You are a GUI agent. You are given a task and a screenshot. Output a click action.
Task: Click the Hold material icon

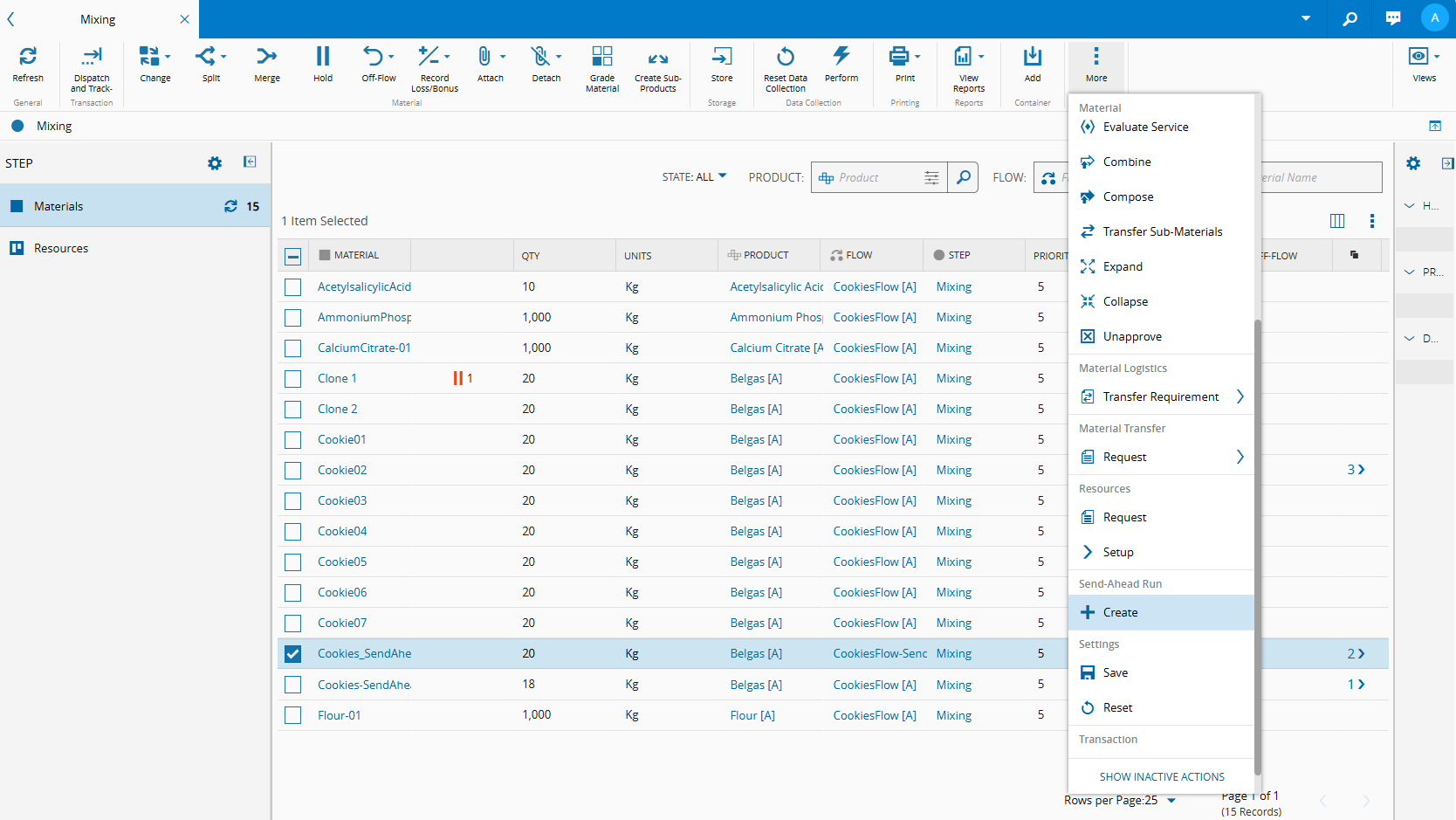[323, 58]
